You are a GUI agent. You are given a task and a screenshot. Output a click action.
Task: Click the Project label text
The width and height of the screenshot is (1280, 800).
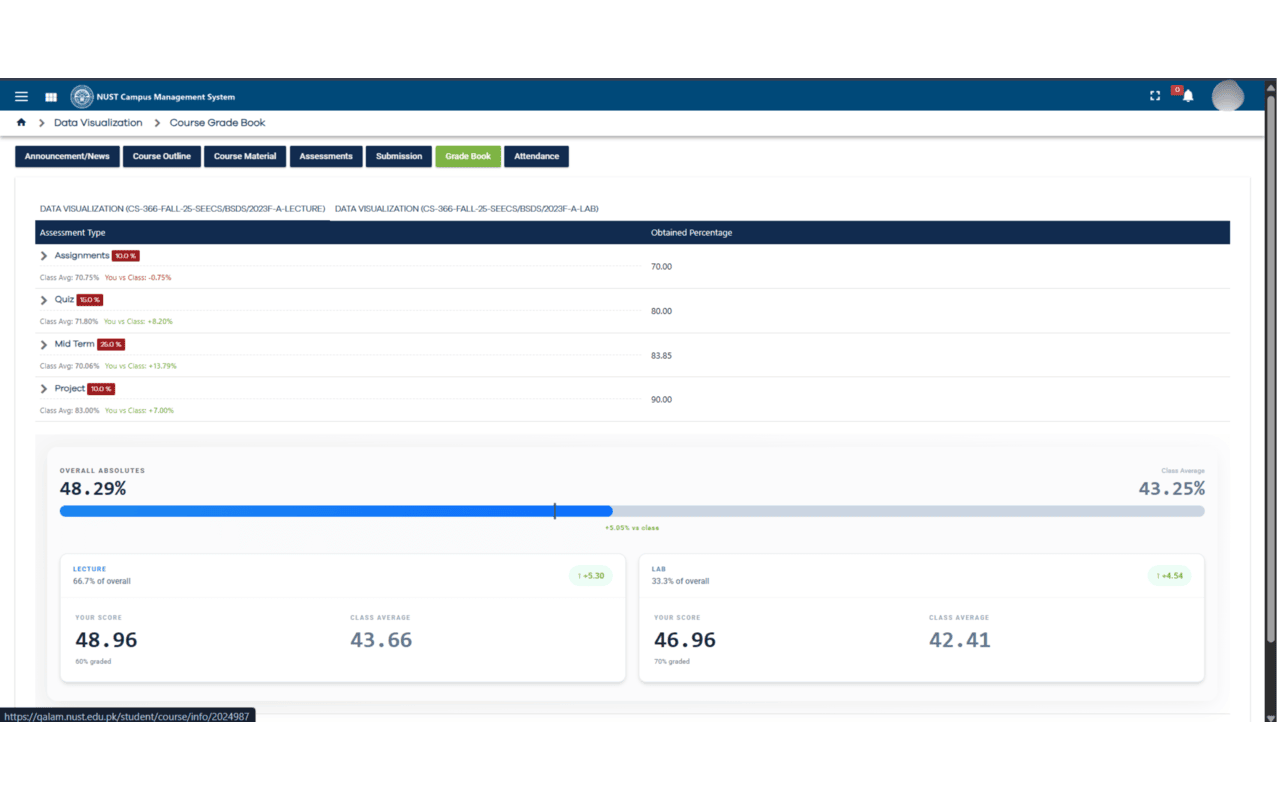(x=70, y=388)
